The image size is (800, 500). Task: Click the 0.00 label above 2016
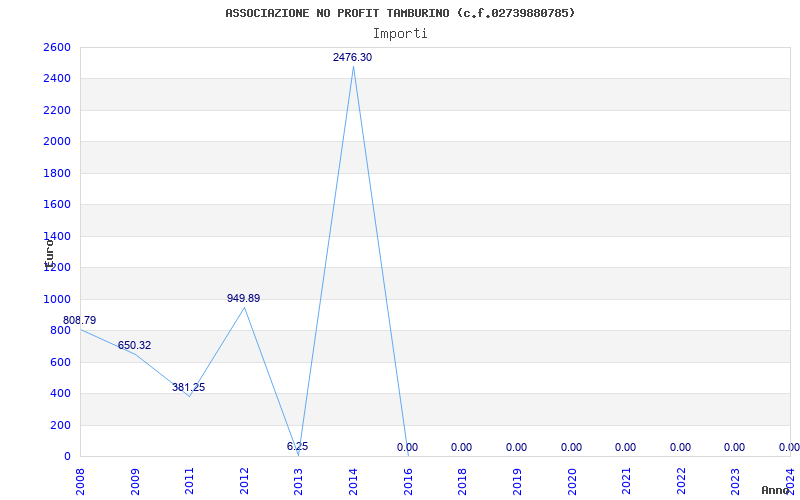tap(407, 447)
